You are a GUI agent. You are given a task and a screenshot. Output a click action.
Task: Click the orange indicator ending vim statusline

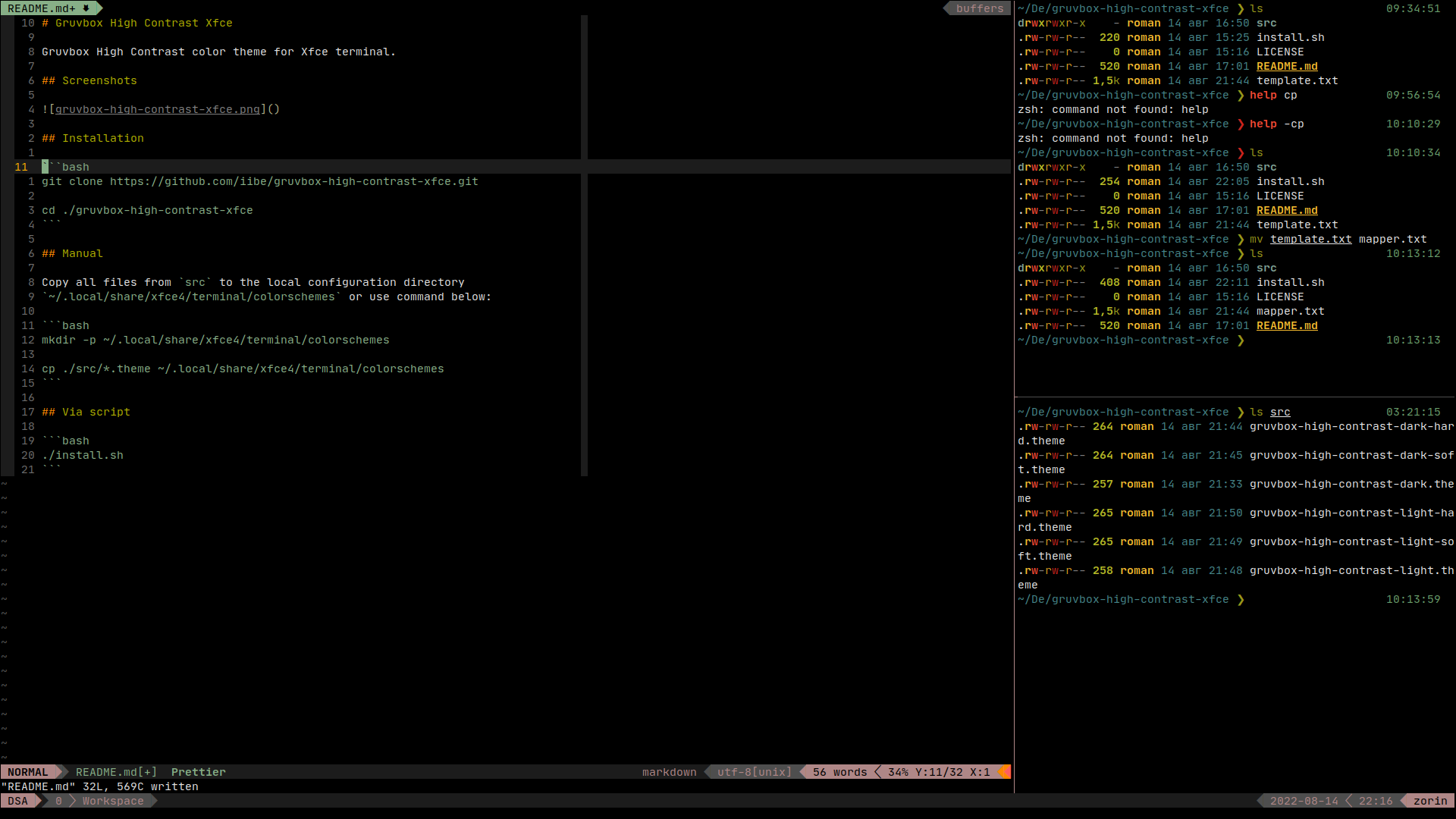click(x=1005, y=772)
